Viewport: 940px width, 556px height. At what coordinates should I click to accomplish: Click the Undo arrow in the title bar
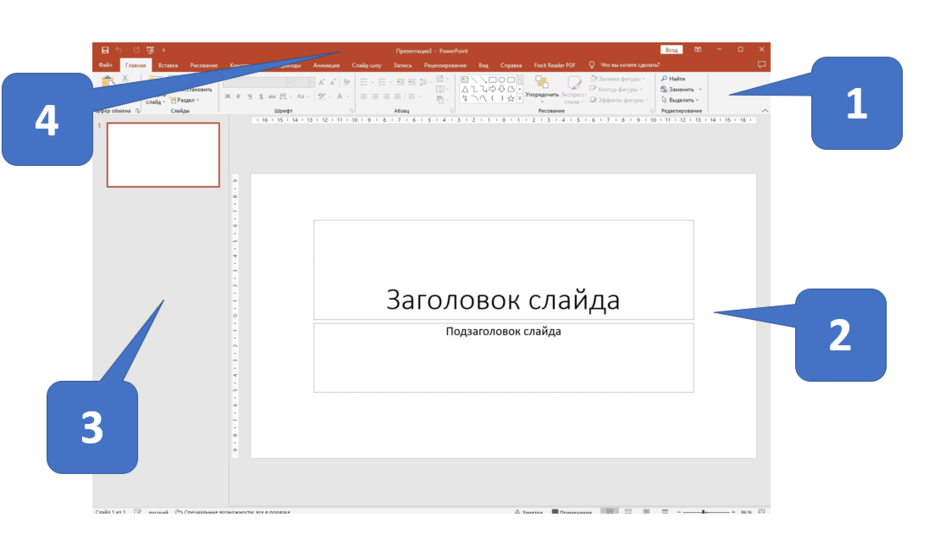click(x=119, y=50)
